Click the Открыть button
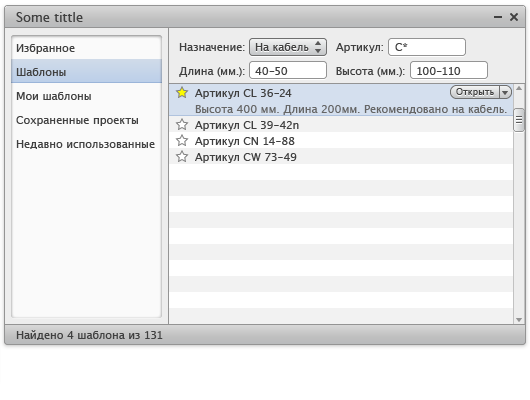530x400 pixels. [475, 92]
